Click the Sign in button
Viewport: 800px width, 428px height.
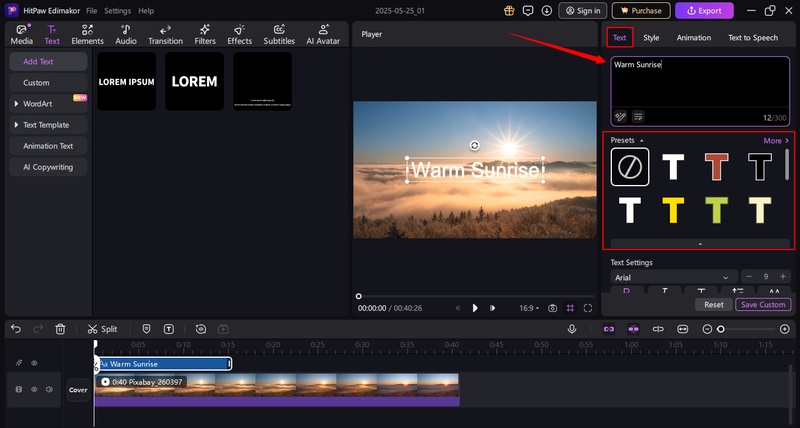(x=583, y=11)
